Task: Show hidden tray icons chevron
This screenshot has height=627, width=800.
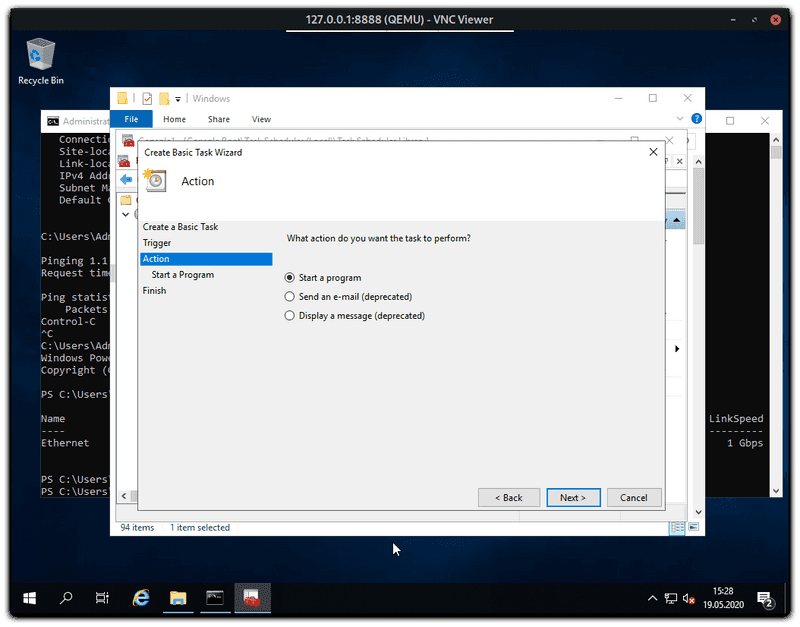Action: click(x=652, y=598)
